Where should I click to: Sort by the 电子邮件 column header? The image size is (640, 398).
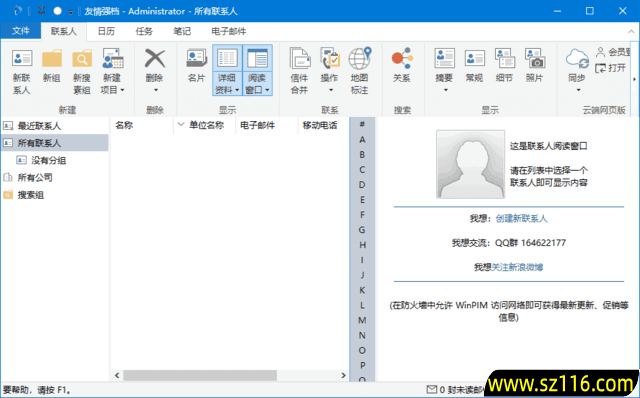(x=267, y=125)
